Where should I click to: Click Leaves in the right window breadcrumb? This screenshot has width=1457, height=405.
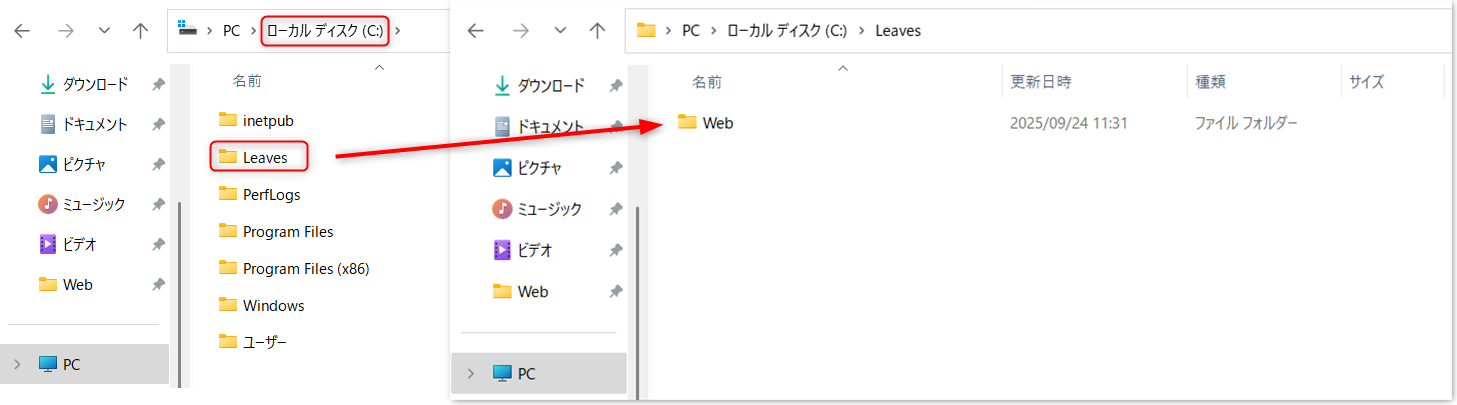[x=897, y=31]
